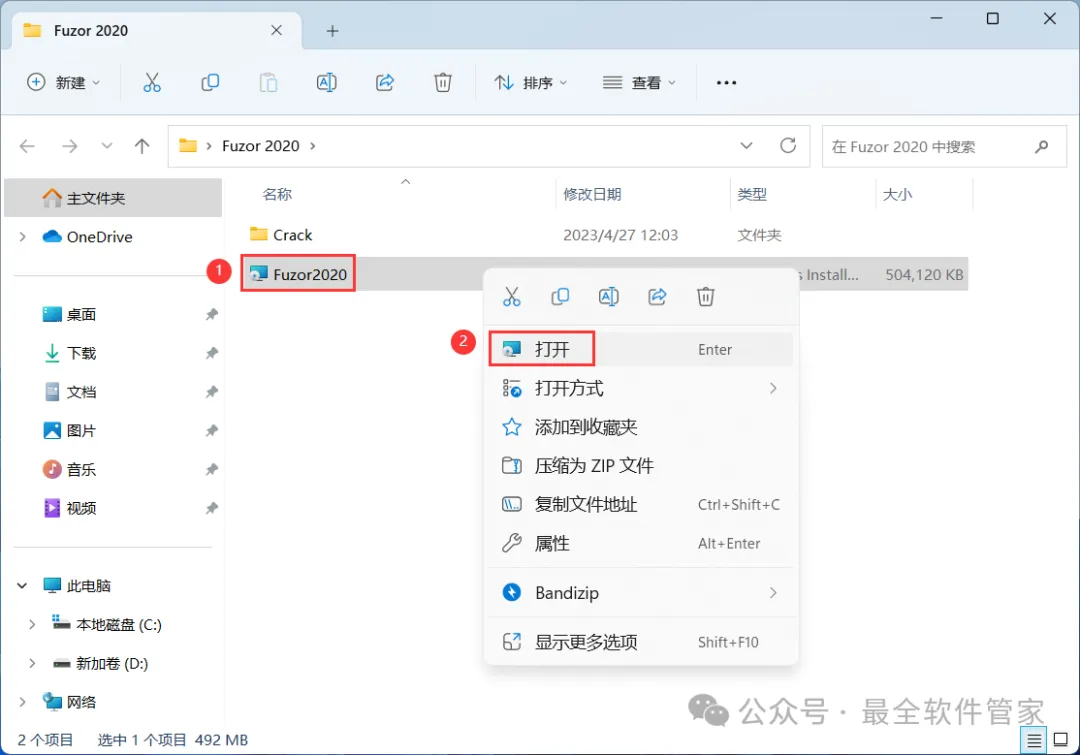Open the 查看 view dropdown
Screen dimensions: 1080x755
click(638, 83)
